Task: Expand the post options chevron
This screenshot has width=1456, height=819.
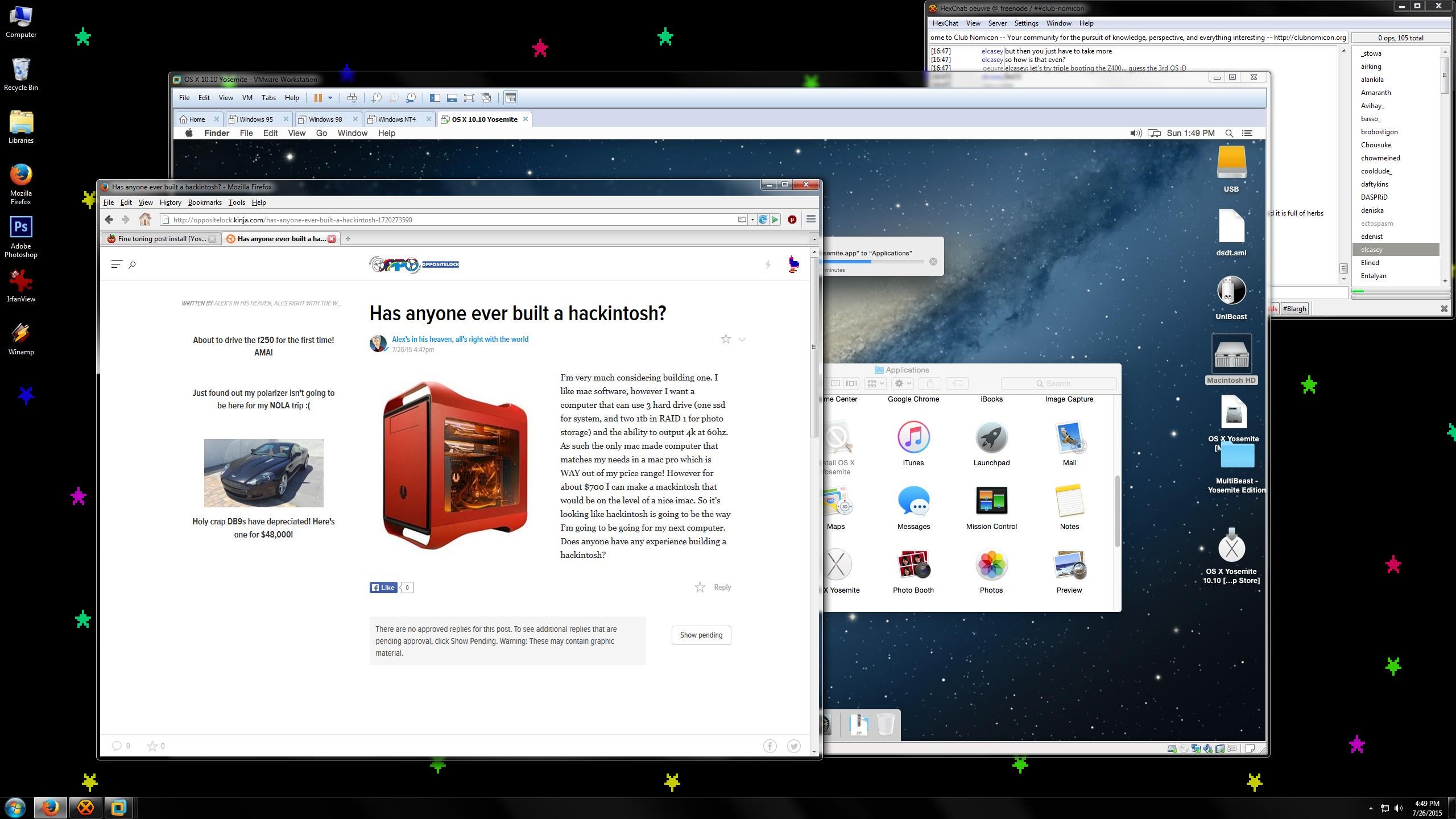Action: click(x=742, y=340)
